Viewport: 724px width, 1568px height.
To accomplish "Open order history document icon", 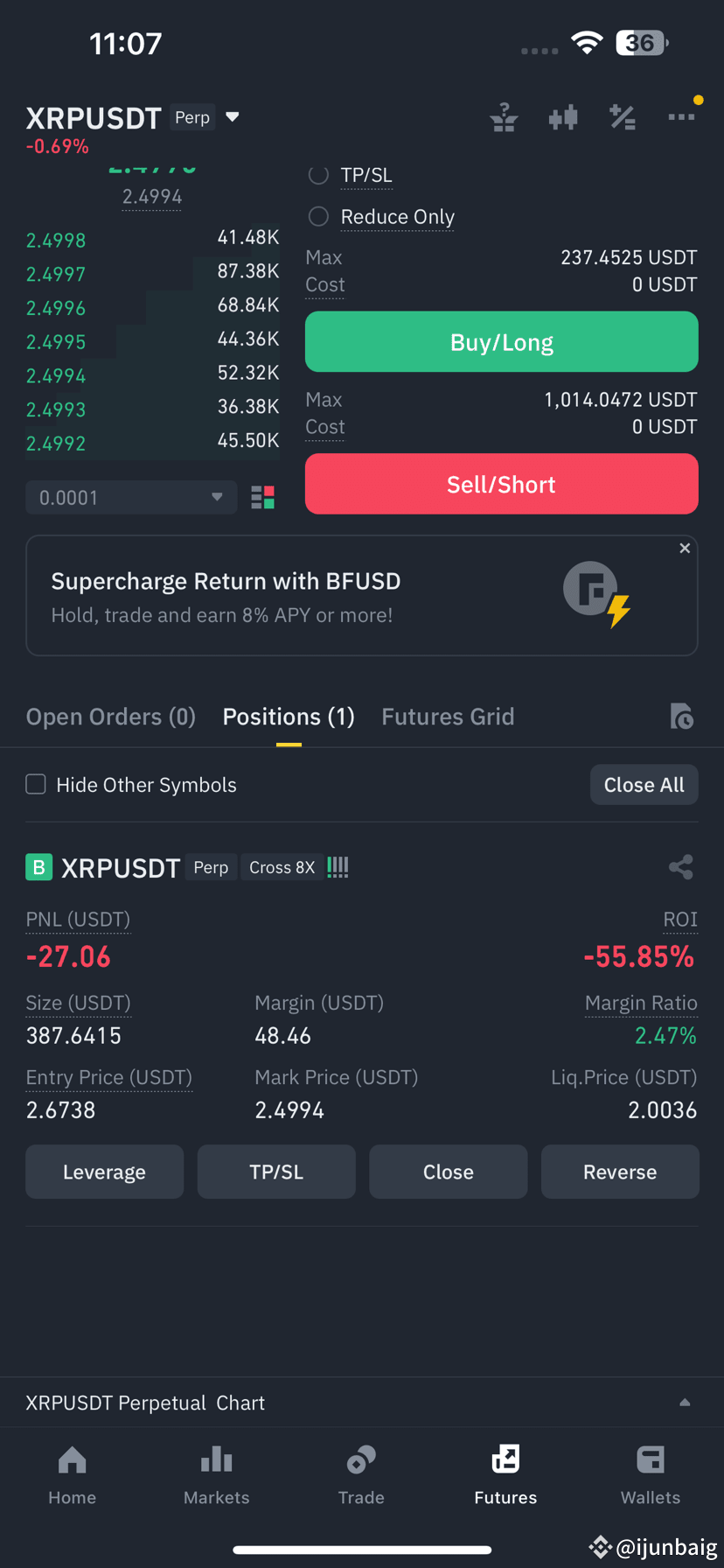I will point(682,716).
